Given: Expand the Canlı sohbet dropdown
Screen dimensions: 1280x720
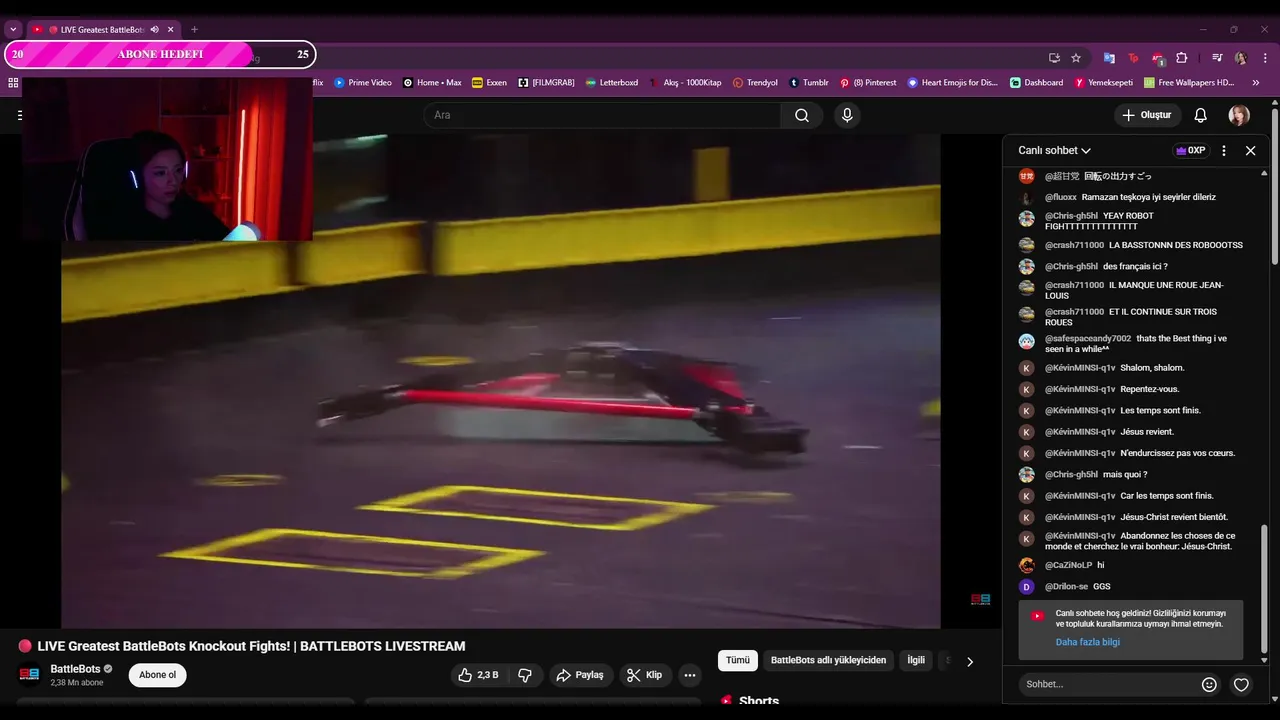Looking at the screenshot, I should (x=1054, y=150).
